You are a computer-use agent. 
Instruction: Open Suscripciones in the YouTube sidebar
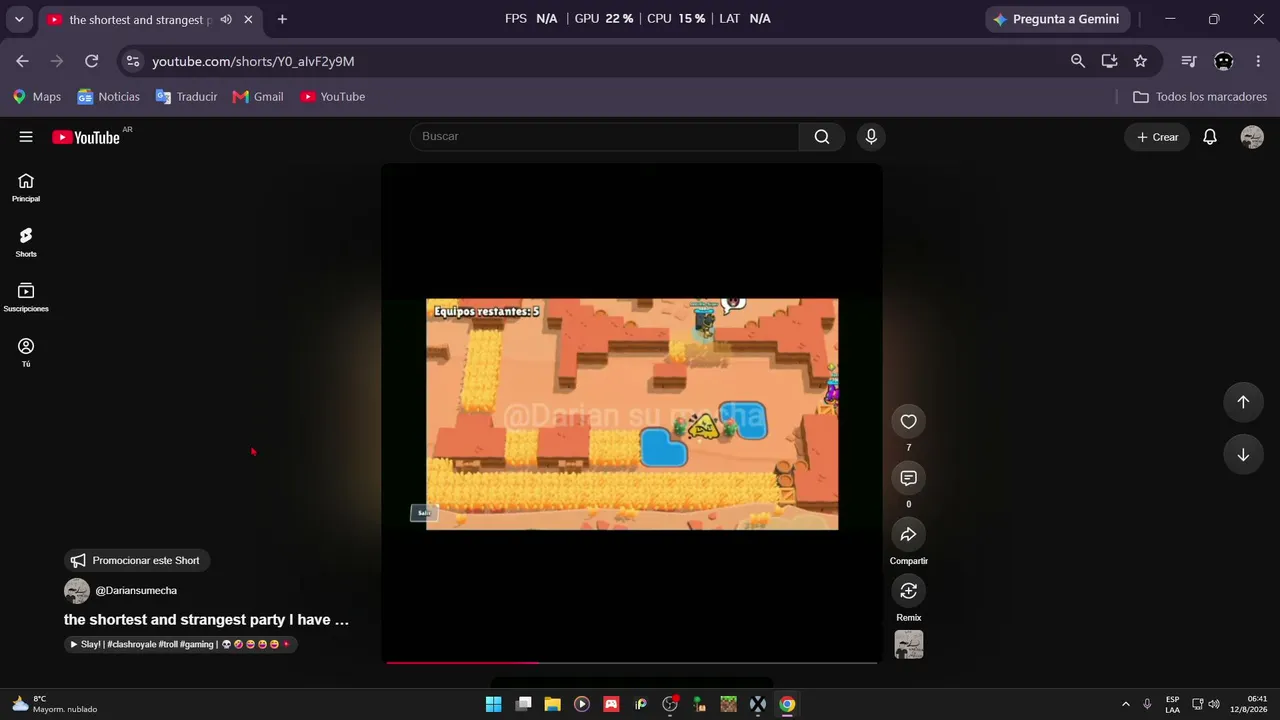tap(26, 297)
